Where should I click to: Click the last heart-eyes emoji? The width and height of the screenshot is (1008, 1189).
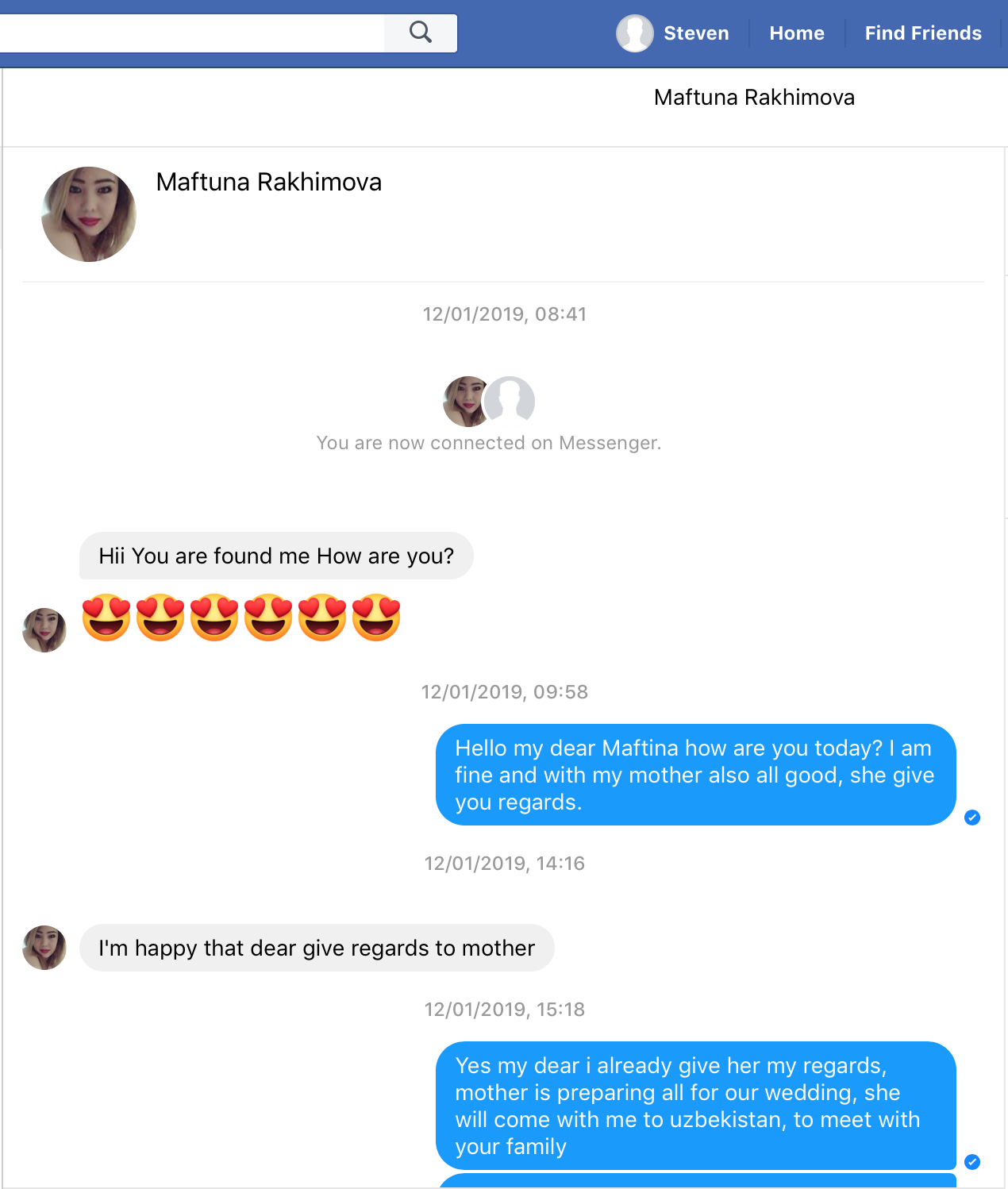[x=376, y=618]
